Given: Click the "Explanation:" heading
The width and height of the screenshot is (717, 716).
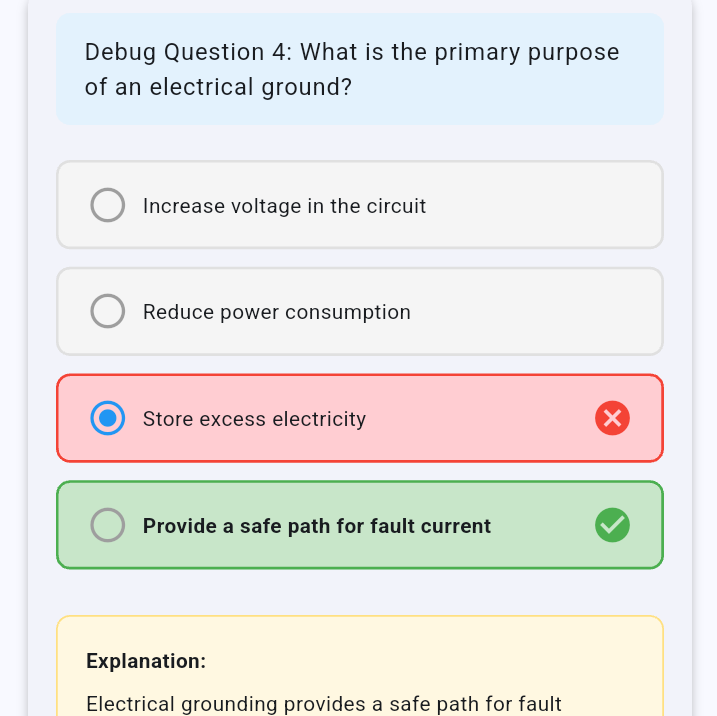Looking at the screenshot, I should (146, 661).
